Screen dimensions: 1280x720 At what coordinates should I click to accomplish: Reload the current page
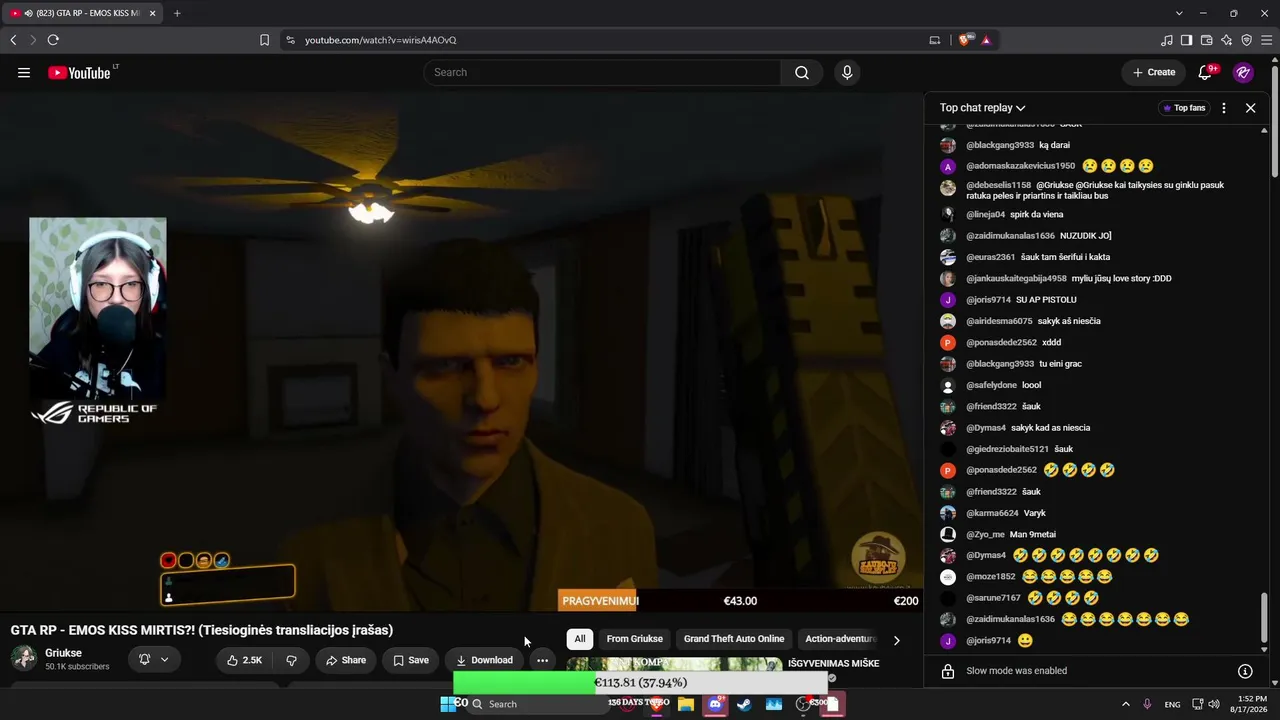point(53,40)
